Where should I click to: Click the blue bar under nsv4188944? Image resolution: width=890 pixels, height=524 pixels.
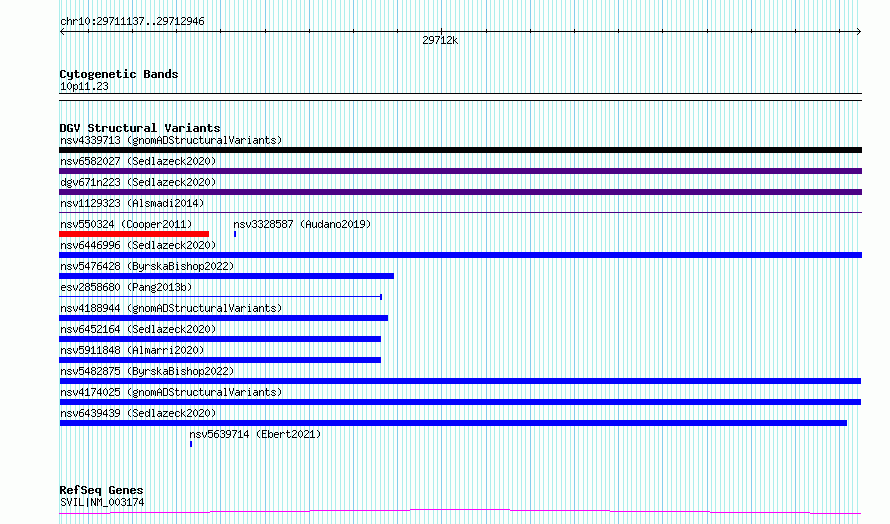(x=224, y=318)
